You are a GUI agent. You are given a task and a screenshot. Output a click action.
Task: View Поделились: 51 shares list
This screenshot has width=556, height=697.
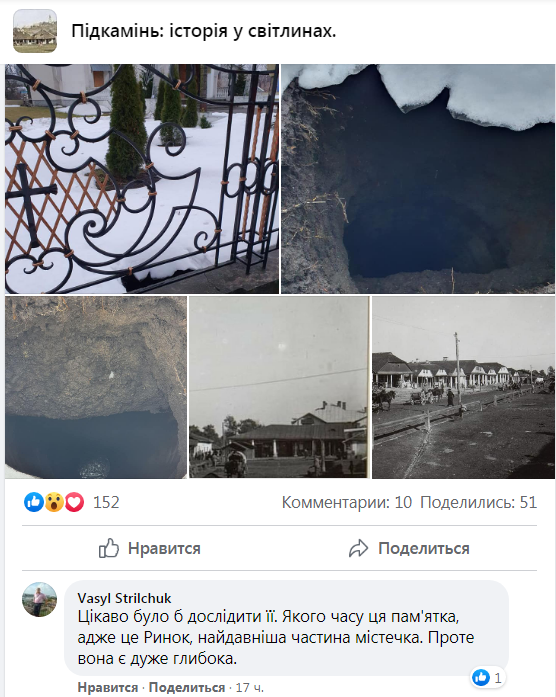(x=479, y=502)
